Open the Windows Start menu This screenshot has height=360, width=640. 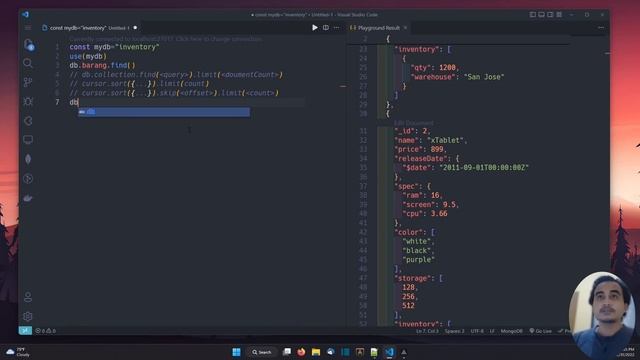pyautogui.click(x=236, y=352)
